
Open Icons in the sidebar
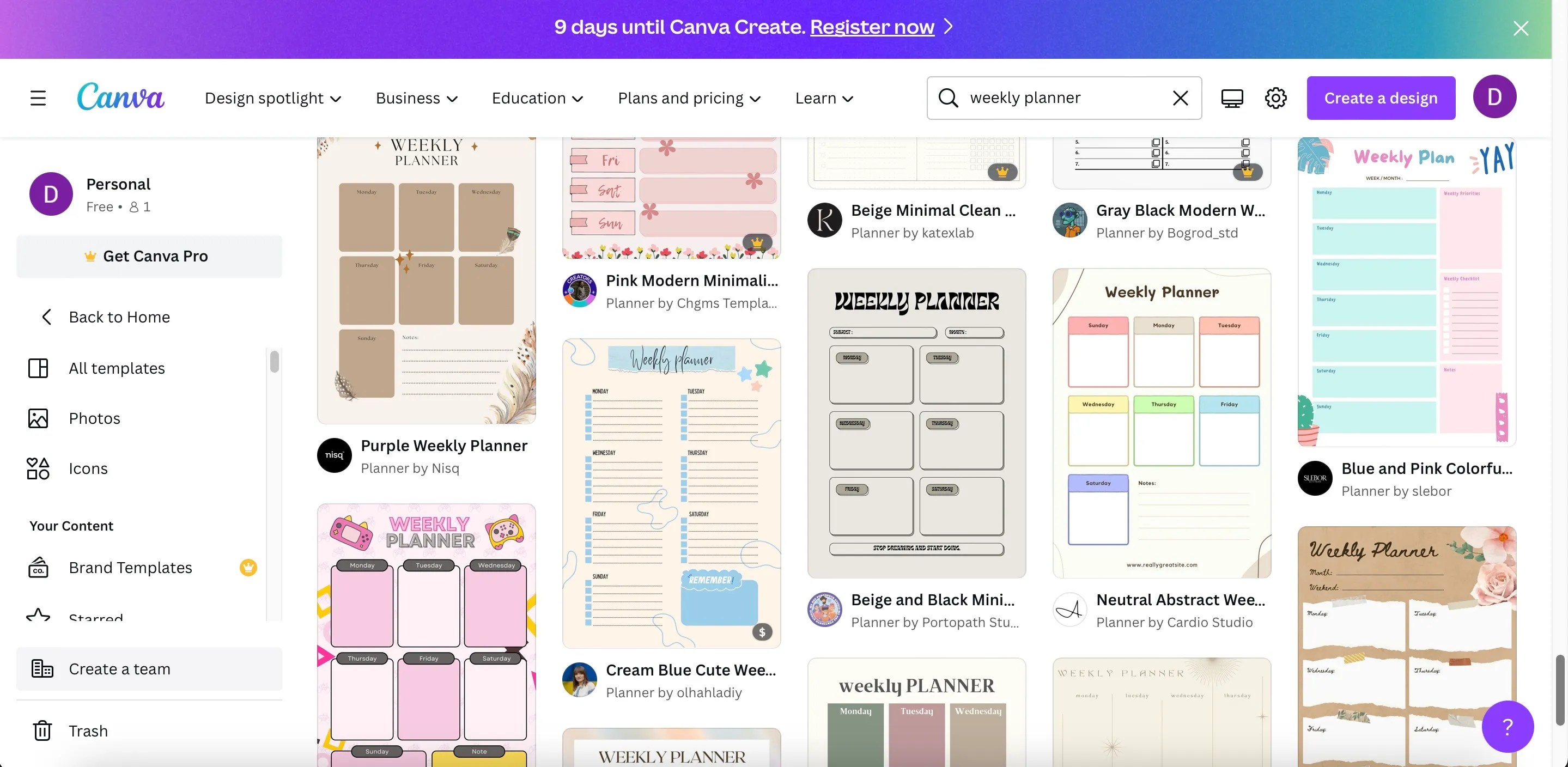click(x=88, y=468)
